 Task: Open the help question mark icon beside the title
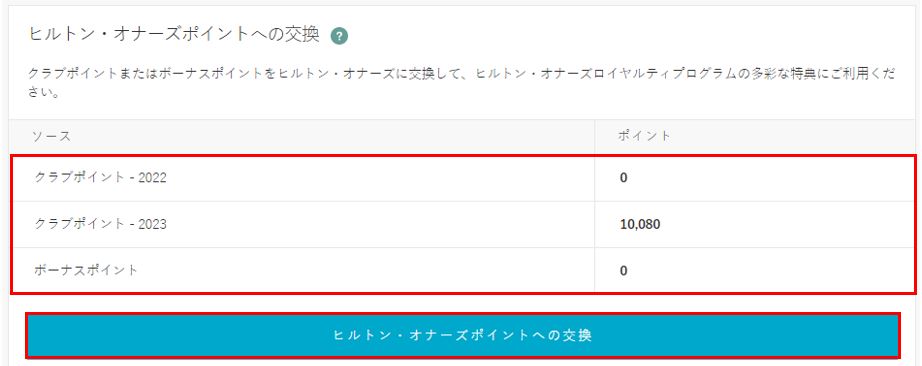[x=339, y=36]
